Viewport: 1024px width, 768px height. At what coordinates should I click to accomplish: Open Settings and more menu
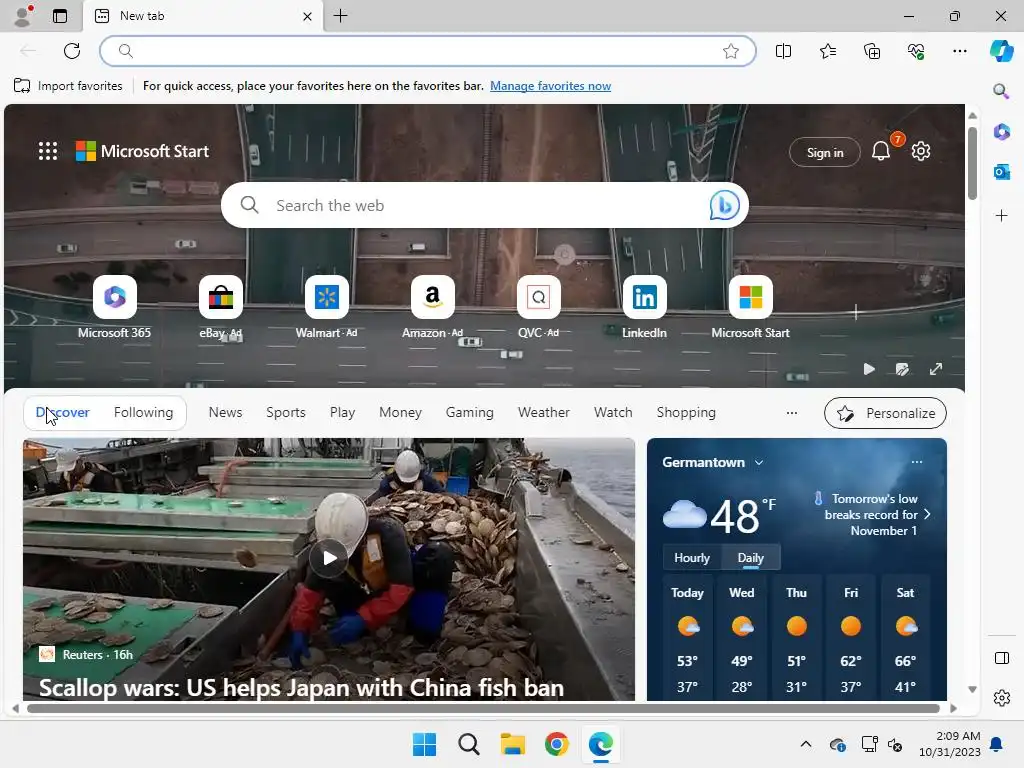(959, 51)
